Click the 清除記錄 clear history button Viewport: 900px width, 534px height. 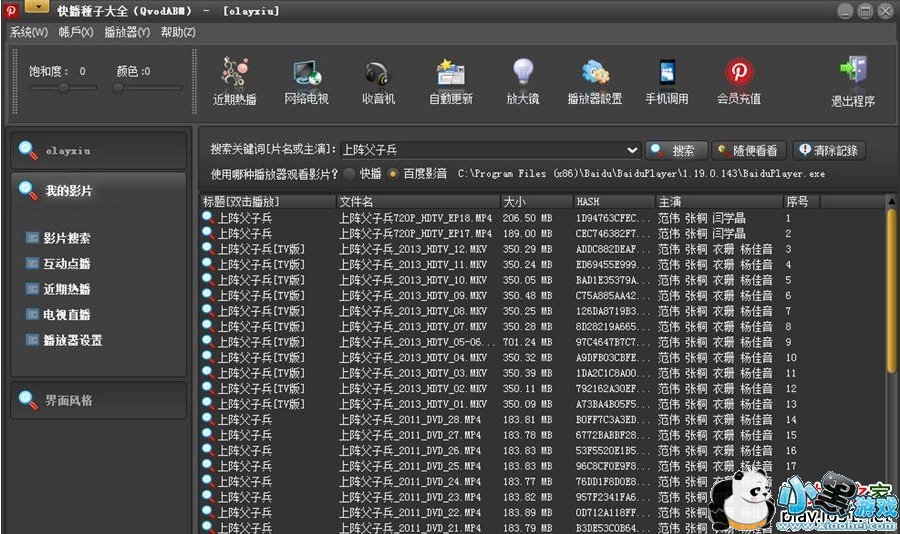[829, 150]
